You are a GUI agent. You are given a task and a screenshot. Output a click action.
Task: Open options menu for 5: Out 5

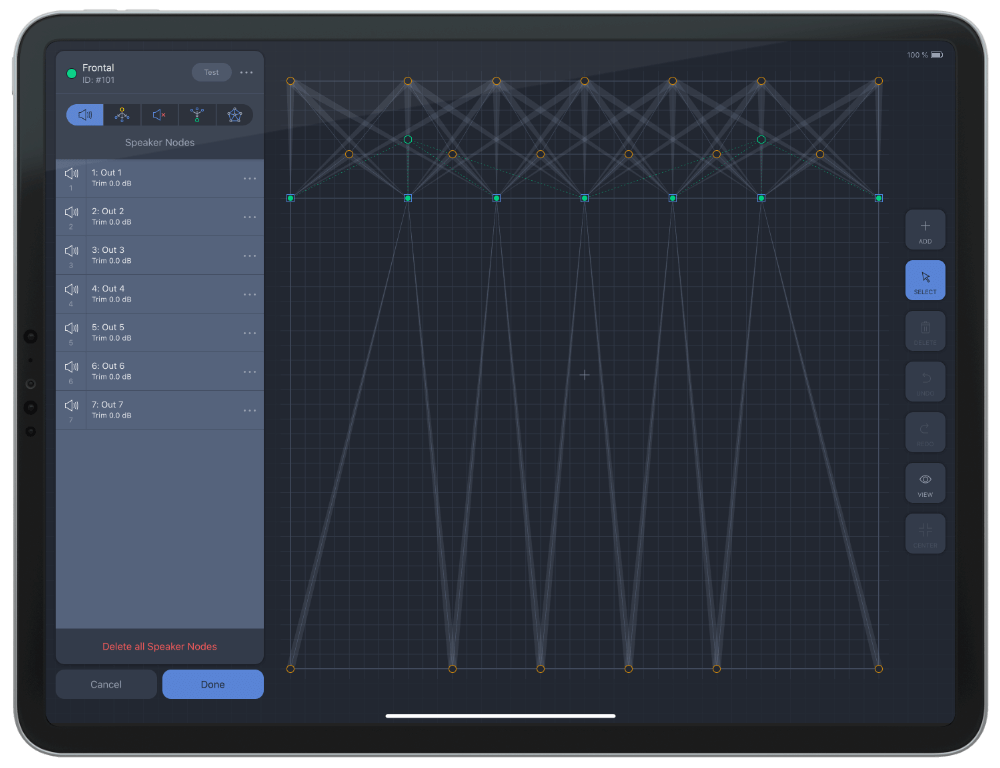250,333
